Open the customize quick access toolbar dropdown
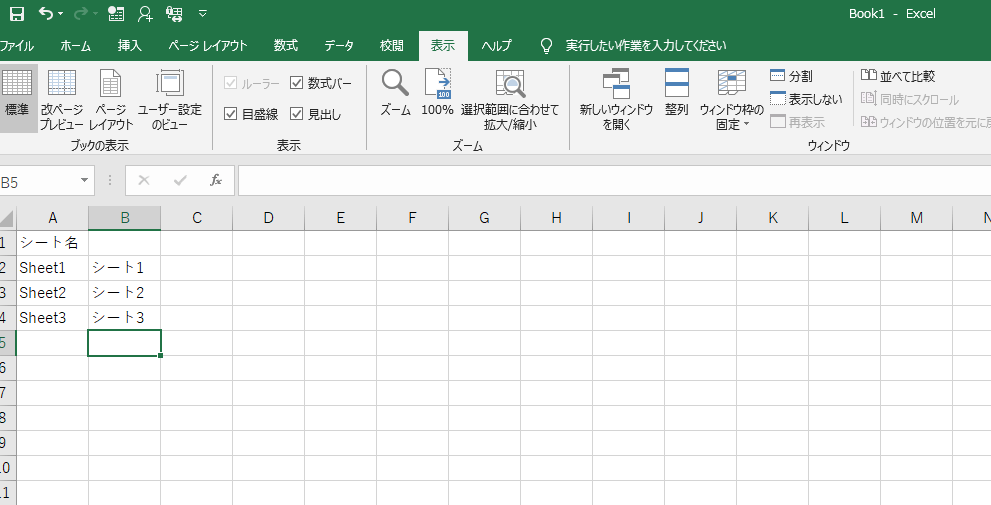Image resolution: width=991 pixels, height=505 pixels. coord(202,13)
